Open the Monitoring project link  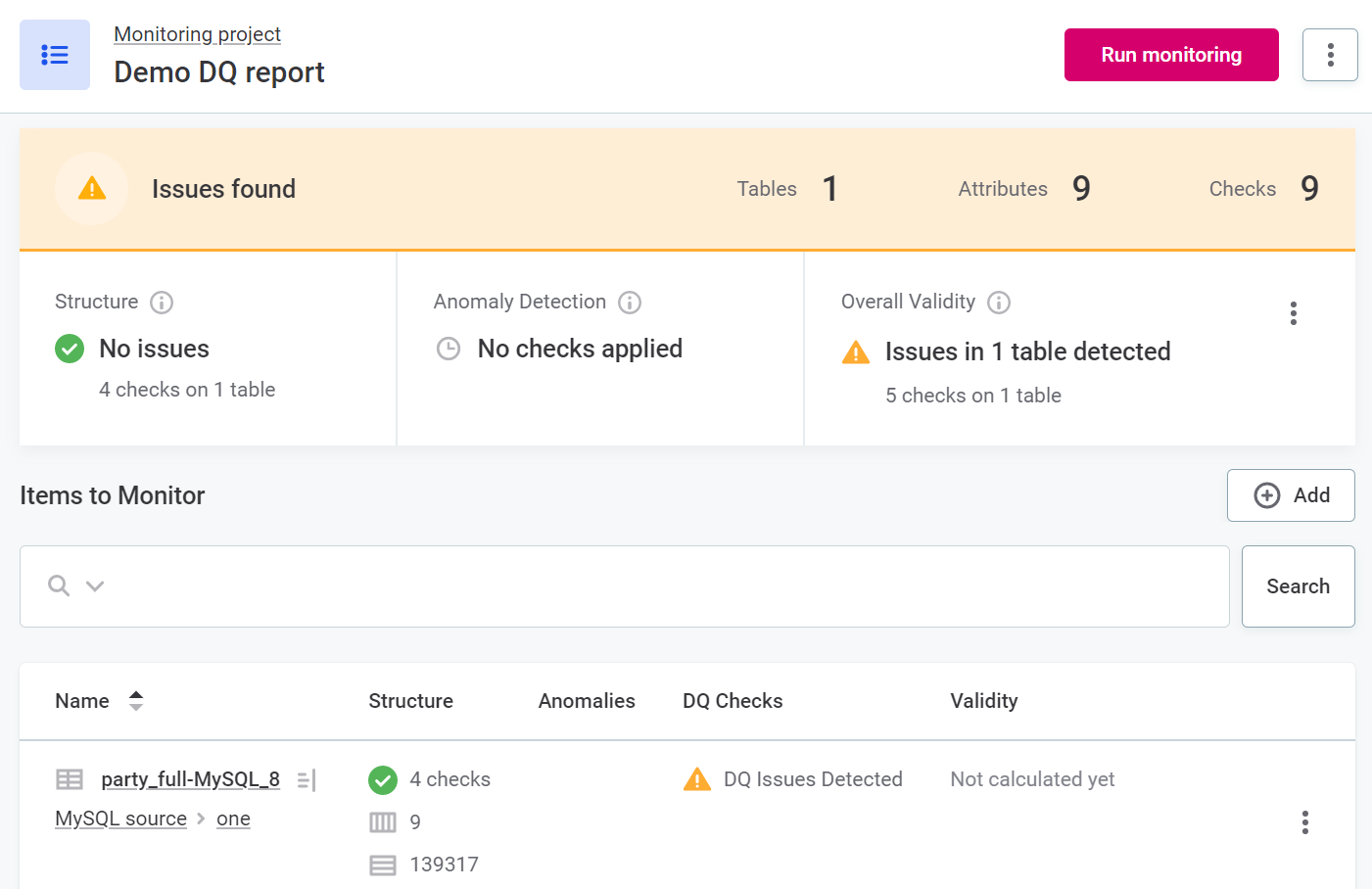click(197, 34)
